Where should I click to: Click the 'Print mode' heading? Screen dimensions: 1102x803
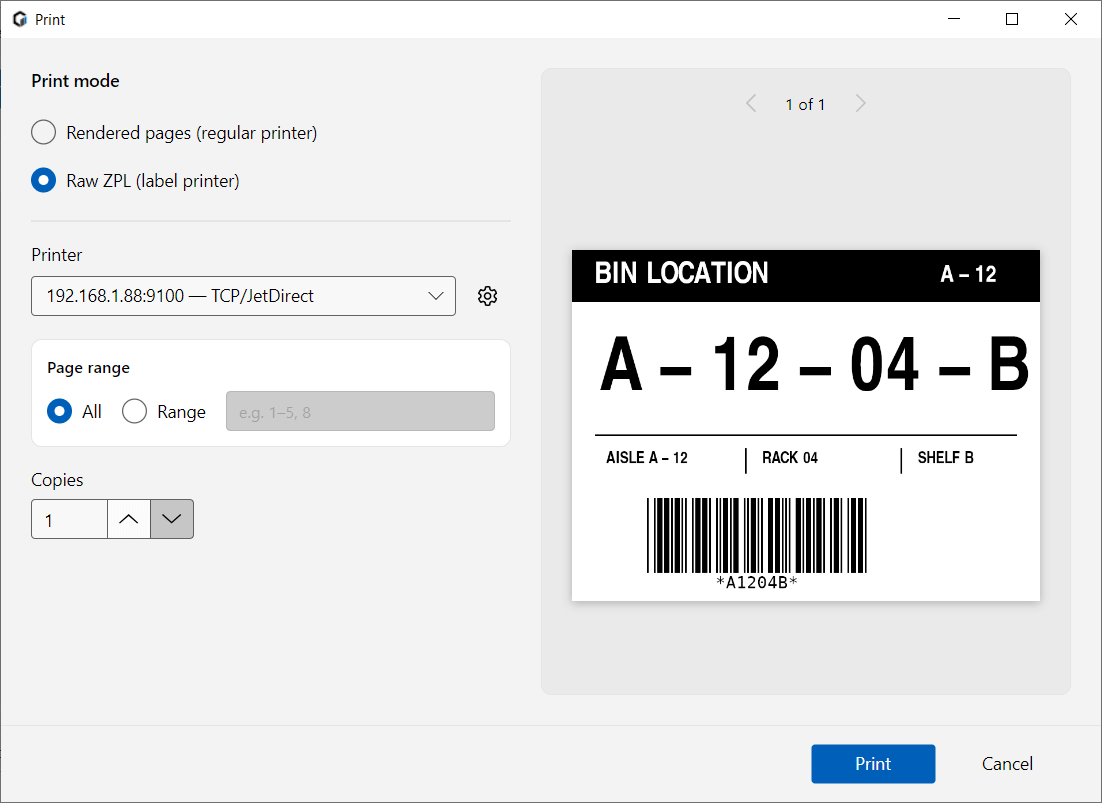point(75,81)
